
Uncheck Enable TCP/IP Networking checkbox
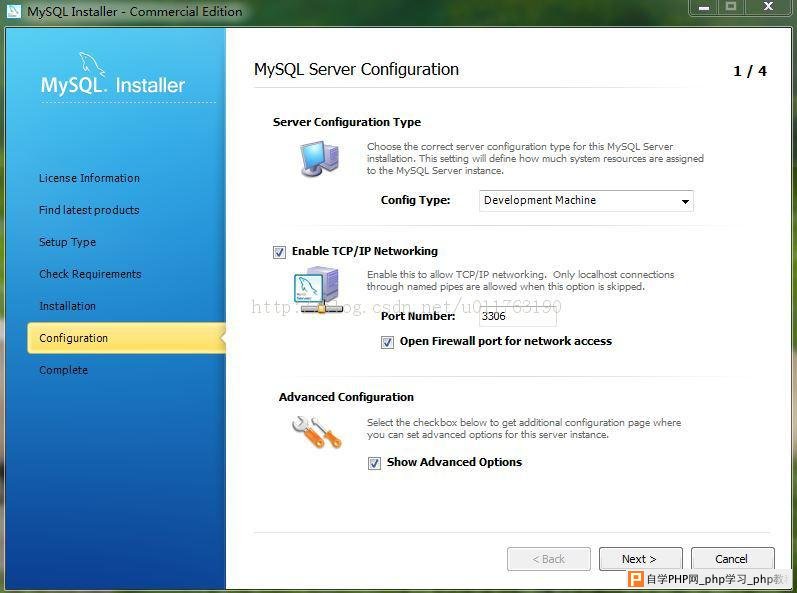click(x=279, y=252)
